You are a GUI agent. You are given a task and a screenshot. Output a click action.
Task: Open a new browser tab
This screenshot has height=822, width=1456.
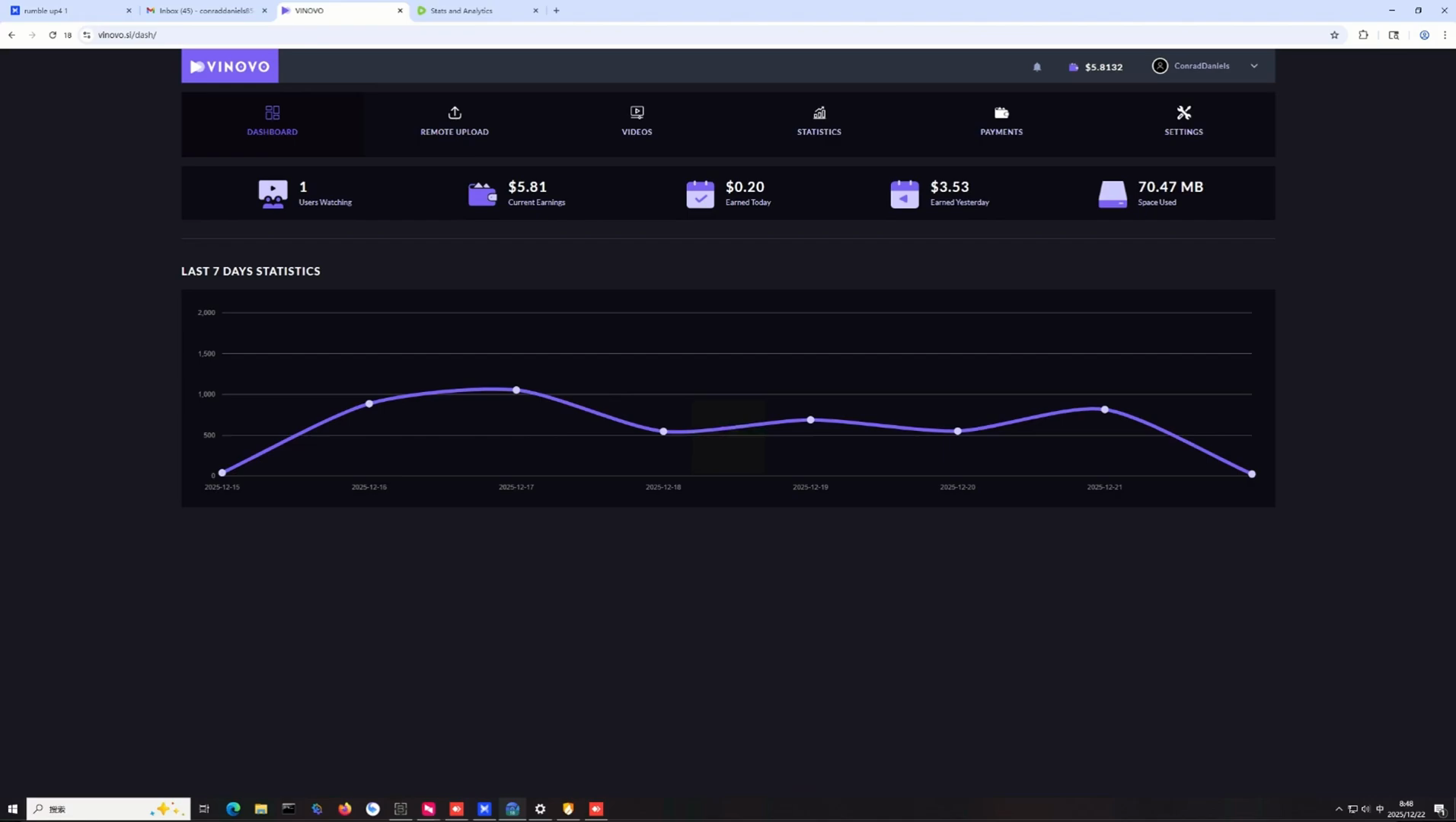pos(556,11)
